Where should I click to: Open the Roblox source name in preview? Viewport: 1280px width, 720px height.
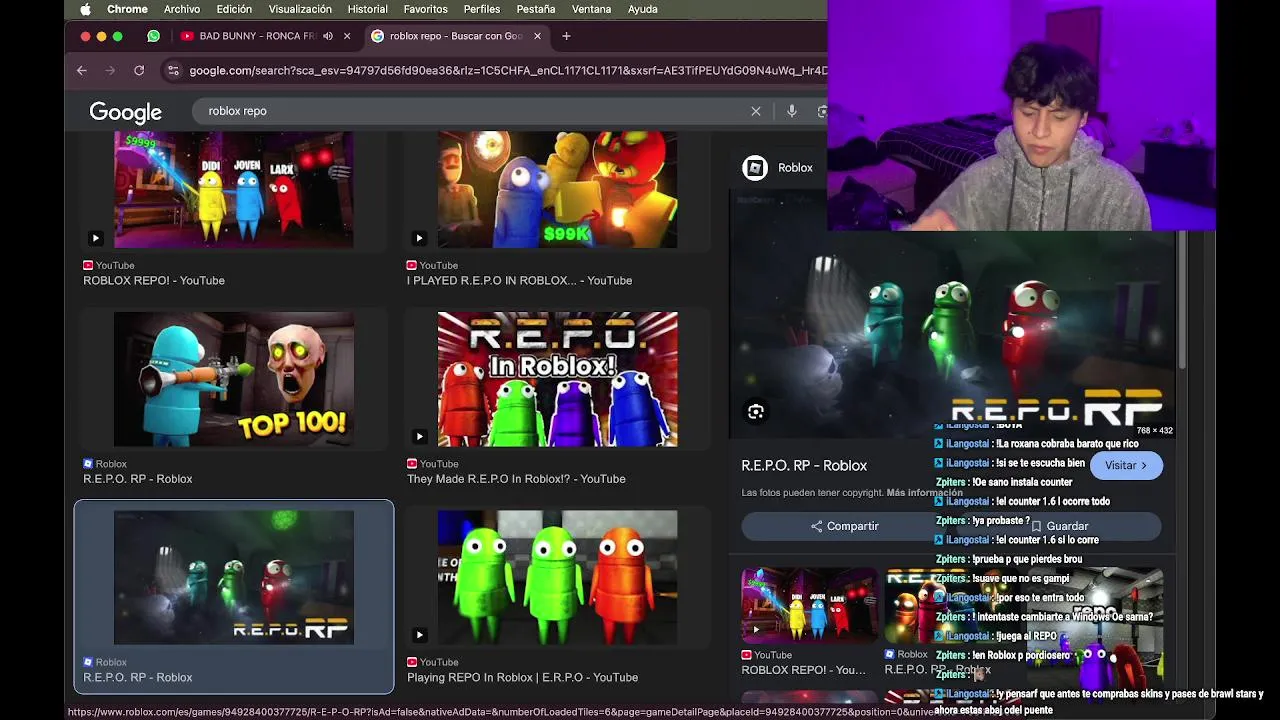coord(795,168)
